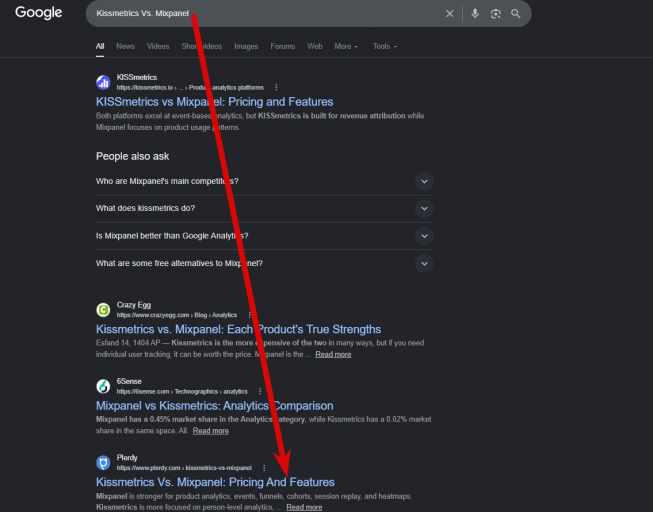The height and width of the screenshot is (512, 653).
Task: Open Each Product's True Strengths result
Action: 238,329
